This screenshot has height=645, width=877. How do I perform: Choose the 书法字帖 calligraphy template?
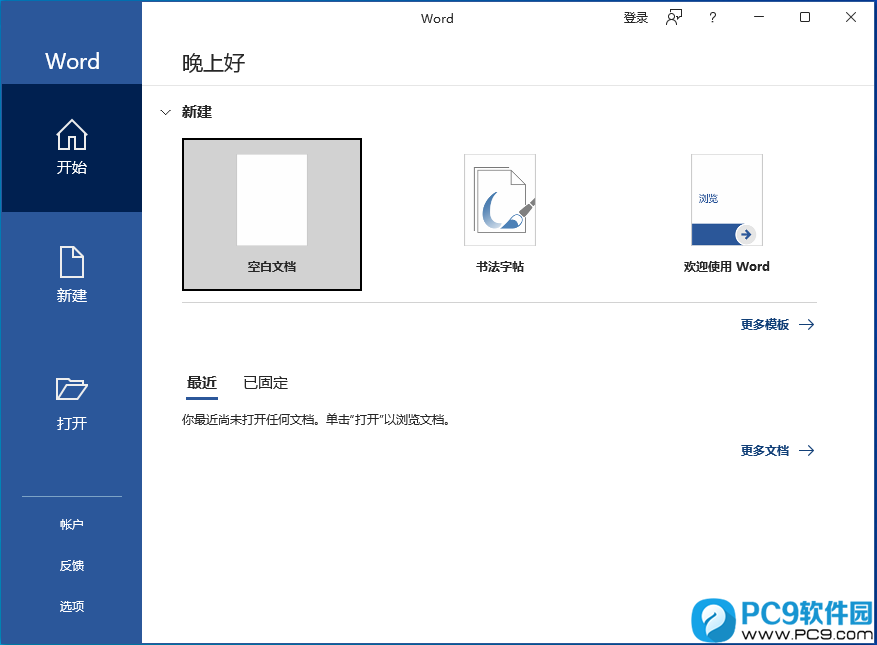[x=499, y=214]
